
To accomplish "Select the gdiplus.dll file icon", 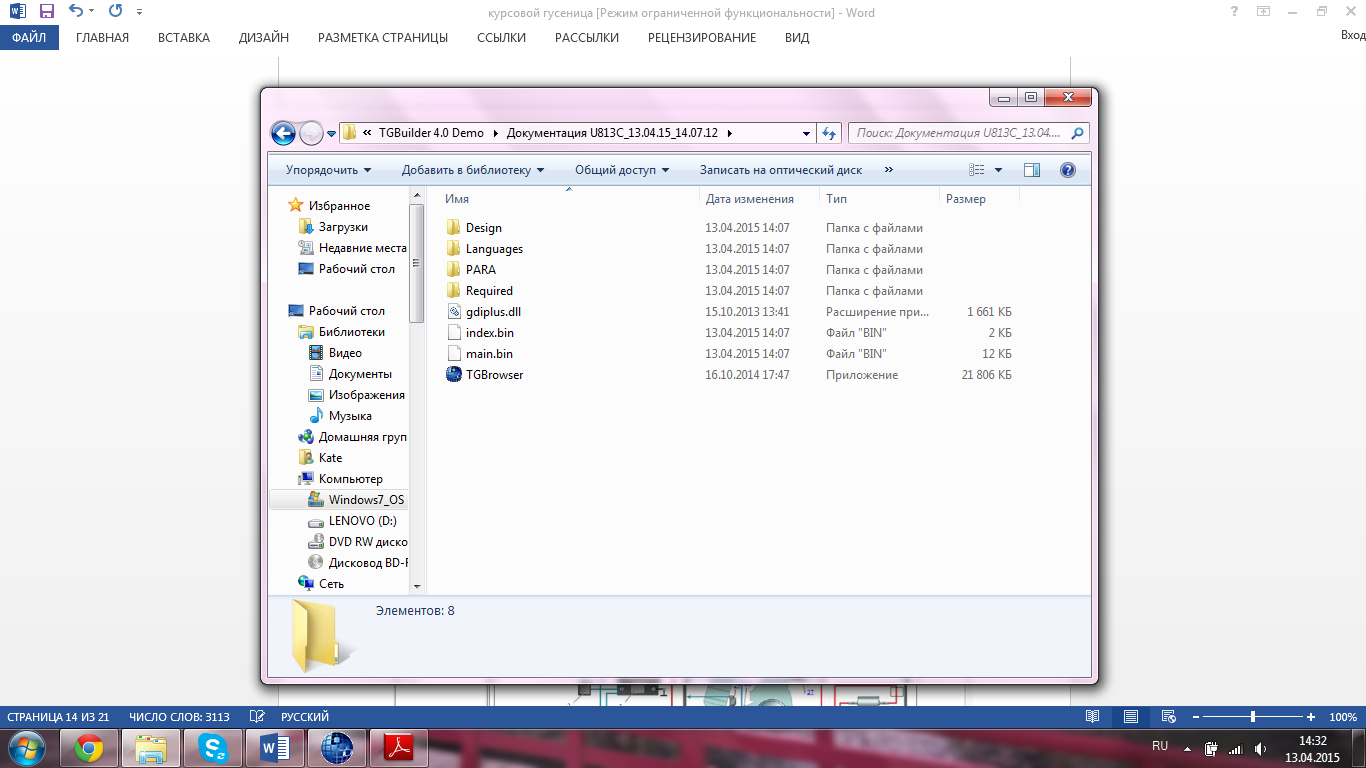I will click(454, 312).
